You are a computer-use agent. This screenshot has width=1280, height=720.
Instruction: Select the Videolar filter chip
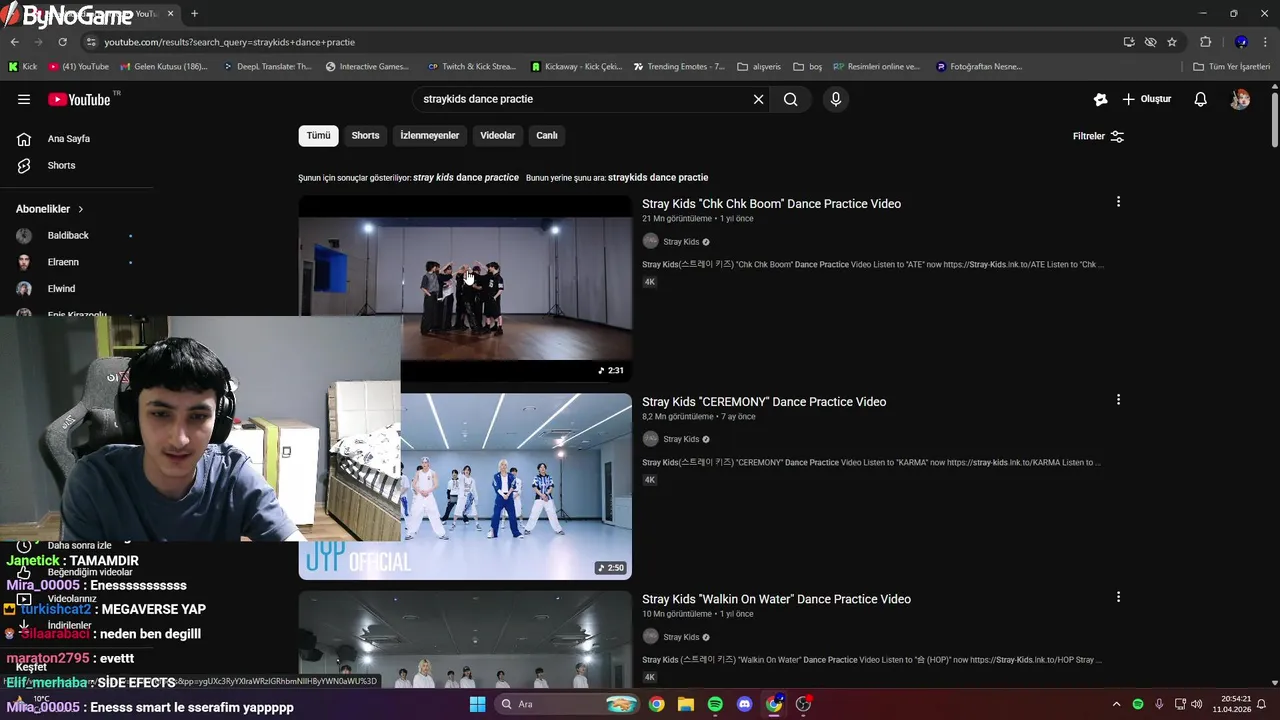point(497,135)
